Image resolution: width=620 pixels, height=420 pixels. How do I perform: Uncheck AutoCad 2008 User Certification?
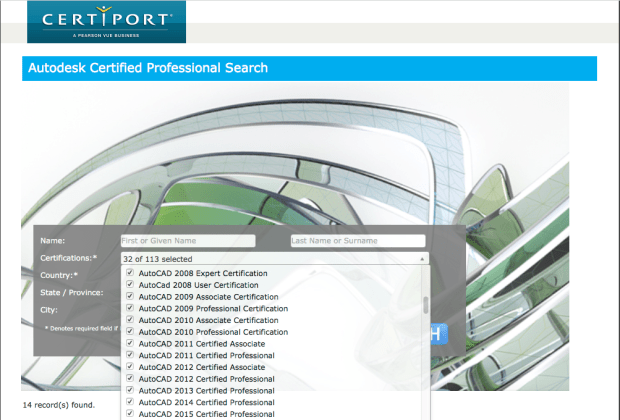pos(130,284)
